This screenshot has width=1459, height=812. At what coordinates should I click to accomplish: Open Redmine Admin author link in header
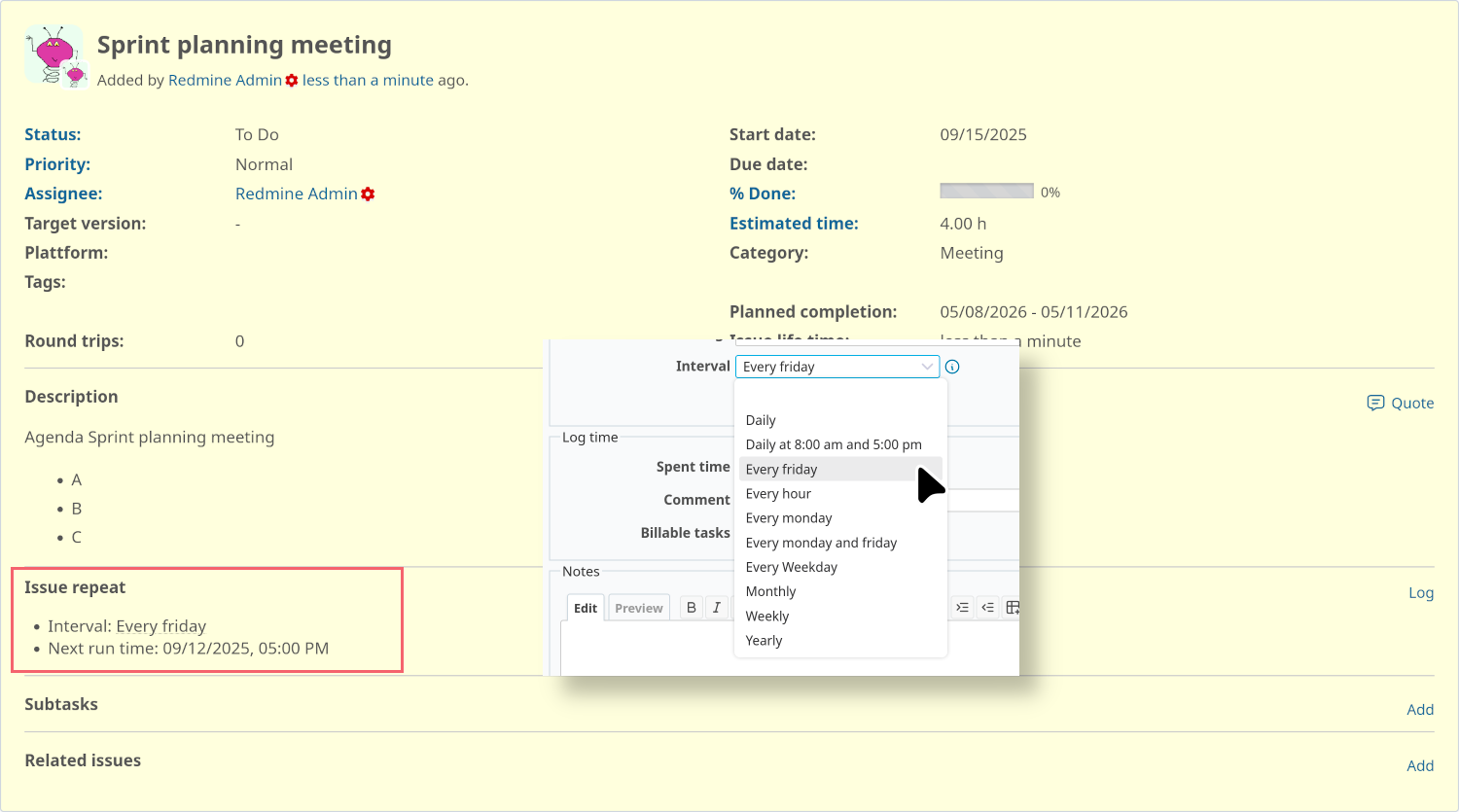pyautogui.click(x=225, y=80)
